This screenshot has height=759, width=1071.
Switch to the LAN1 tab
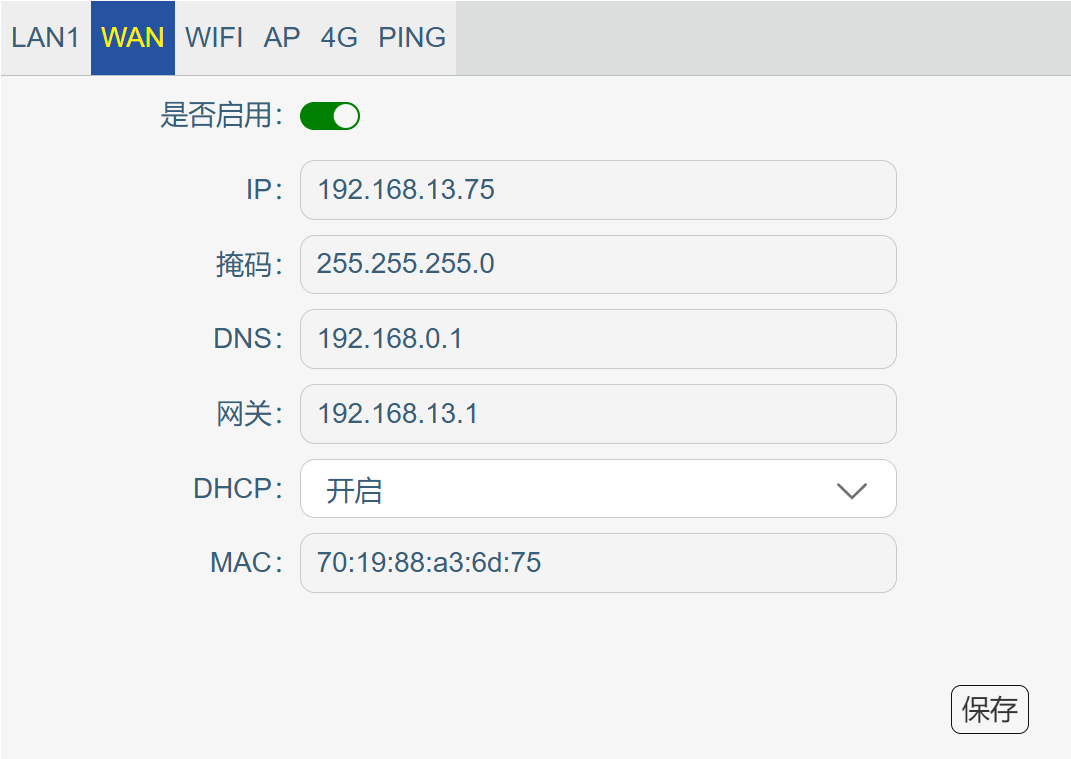[x=46, y=38]
